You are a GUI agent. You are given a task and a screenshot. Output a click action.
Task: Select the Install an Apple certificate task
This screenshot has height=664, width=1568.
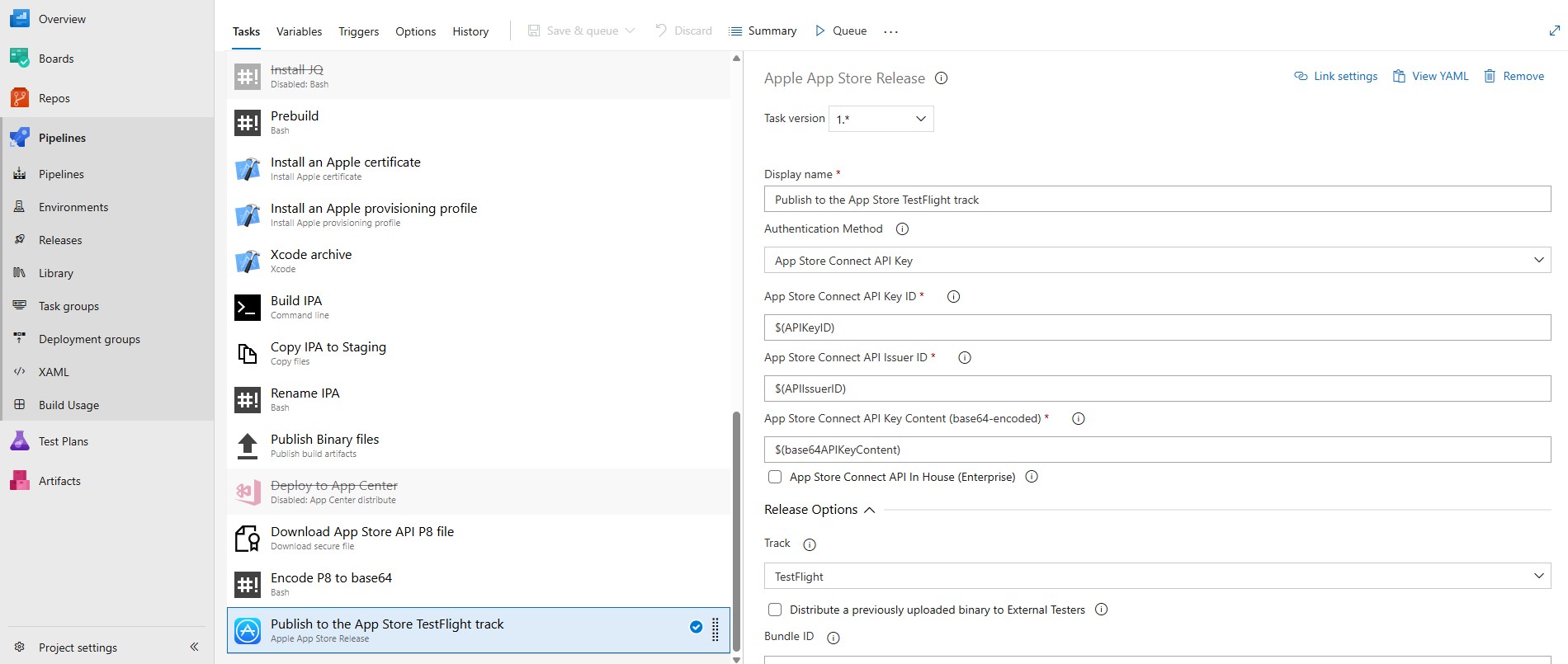(x=479, y=168)
